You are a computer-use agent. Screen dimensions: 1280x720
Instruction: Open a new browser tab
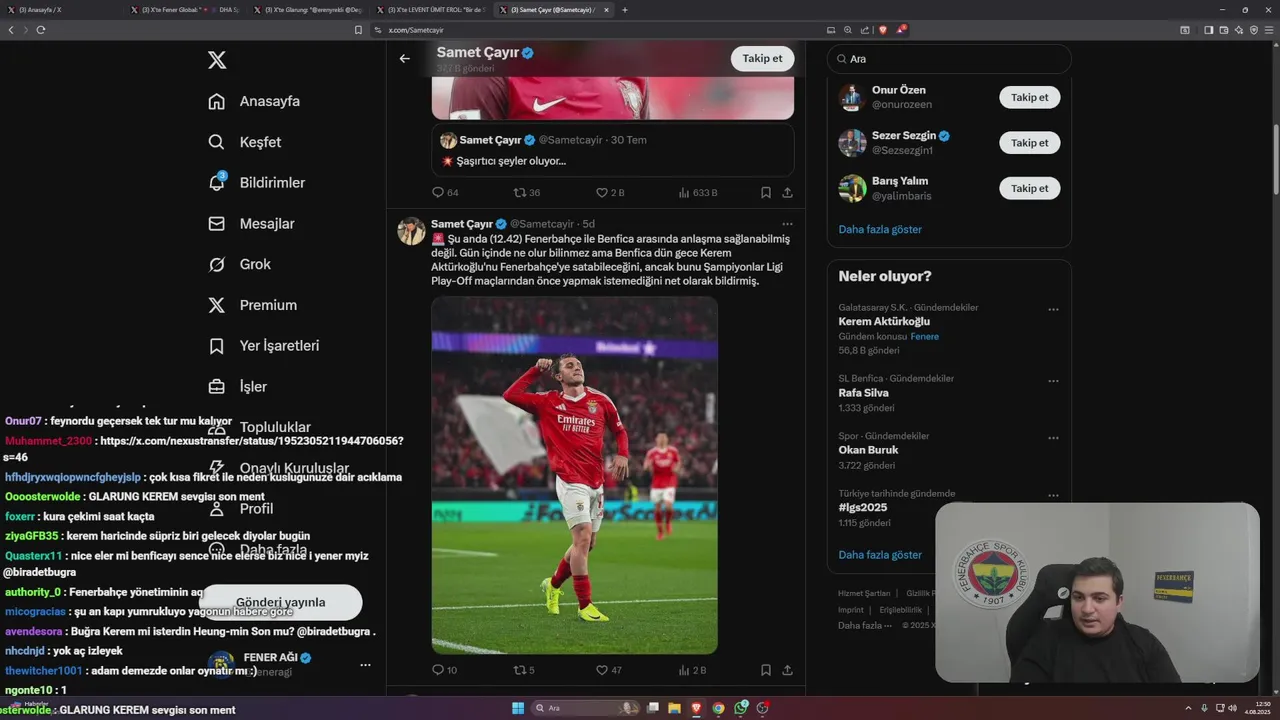point(625,10)
